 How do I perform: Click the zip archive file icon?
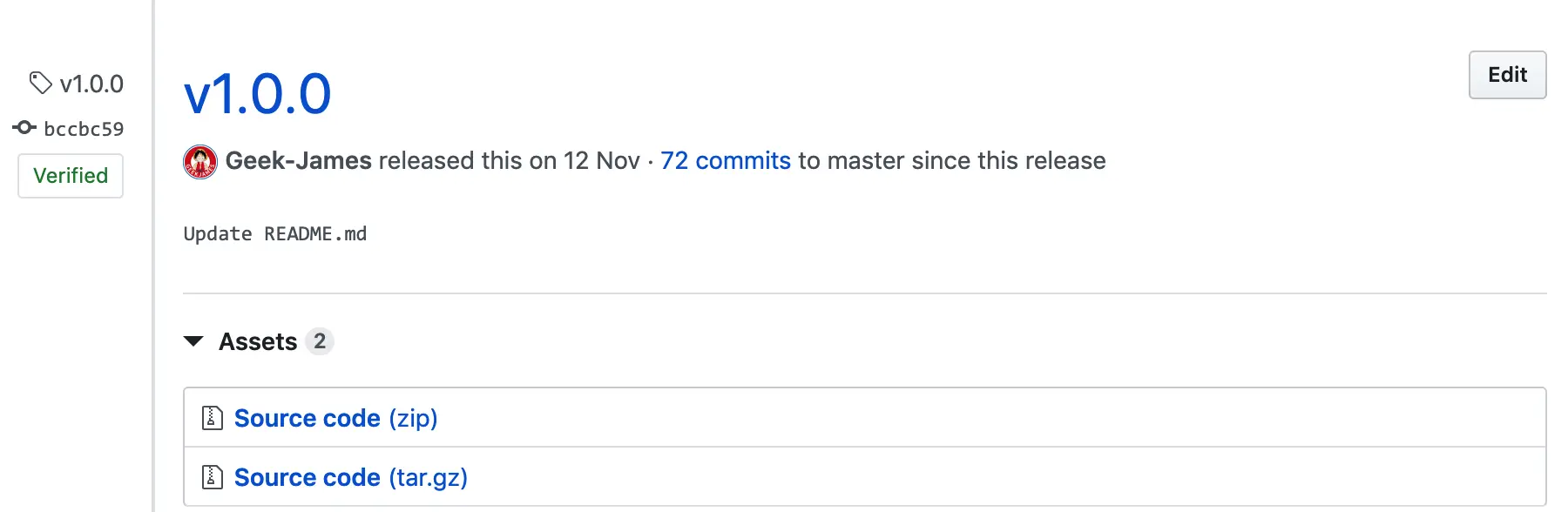[212, 418]
